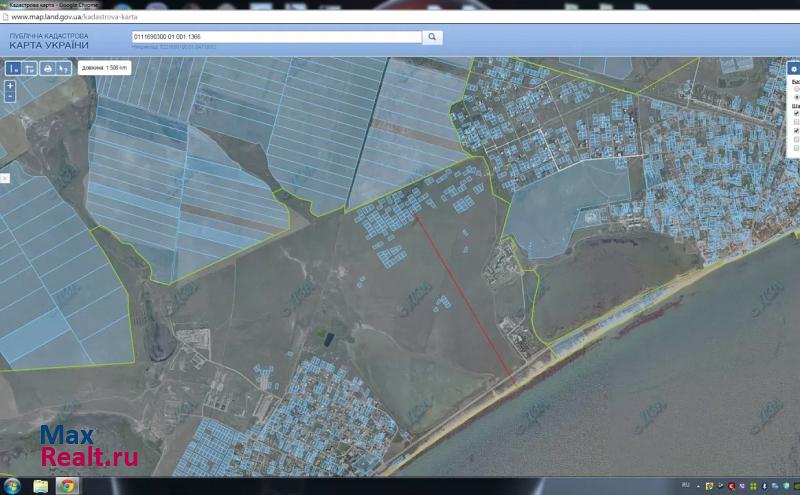Click the print map icon
Image resolution: width=800 pixels, height=495 pixels.
(x=47, y=69)
